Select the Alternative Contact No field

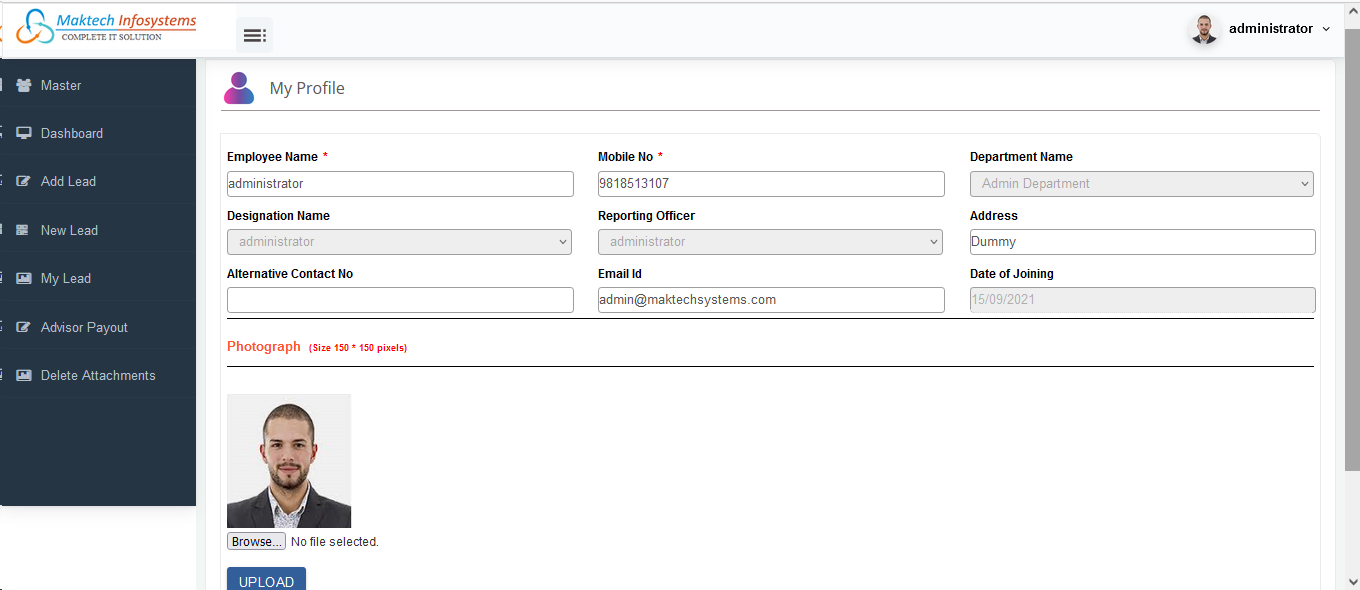click(400, 300)
